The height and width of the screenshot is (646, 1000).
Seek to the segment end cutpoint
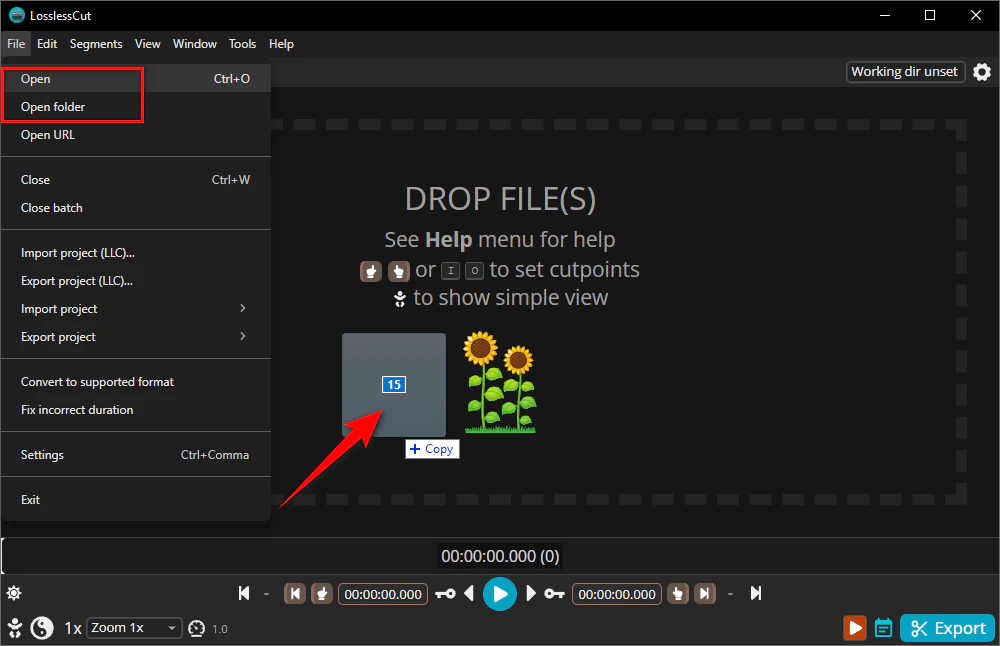tap(705, 594)
